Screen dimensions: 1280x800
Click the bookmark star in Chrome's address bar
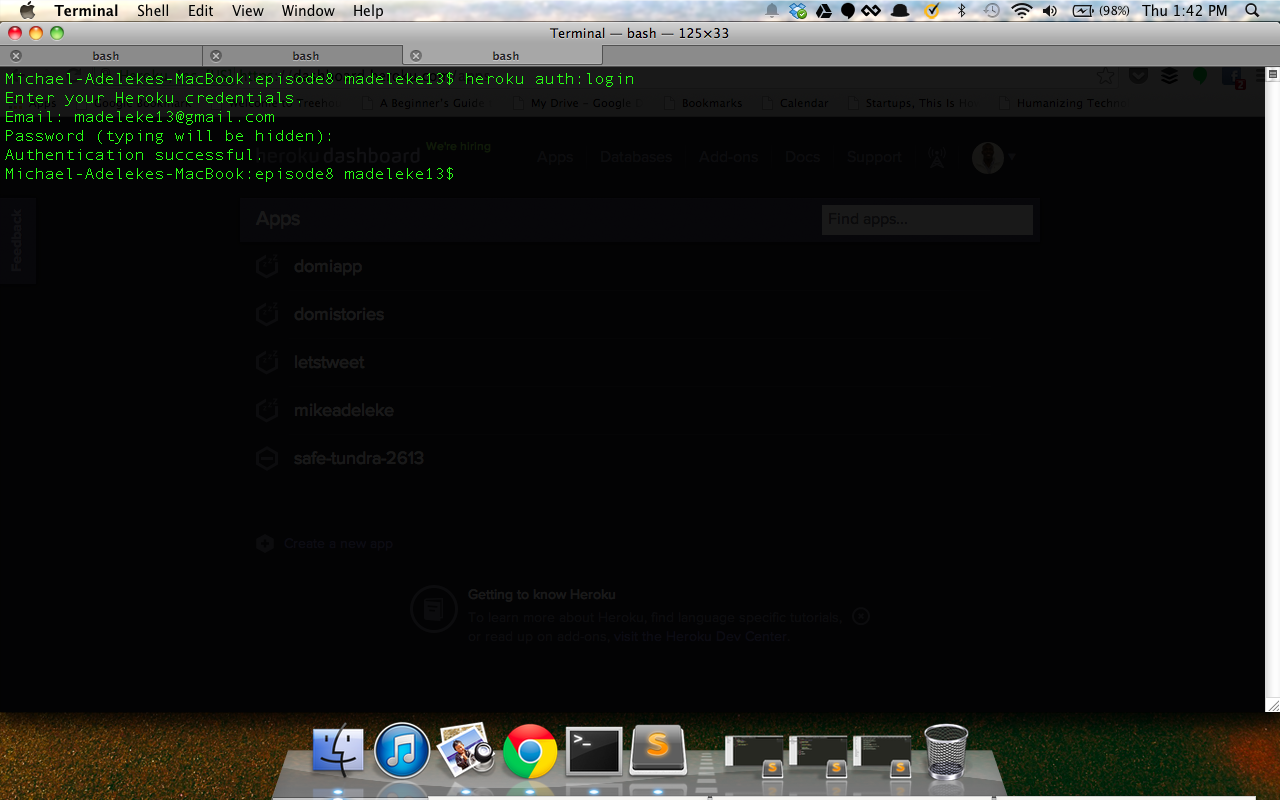click(x=1105, y=76)
